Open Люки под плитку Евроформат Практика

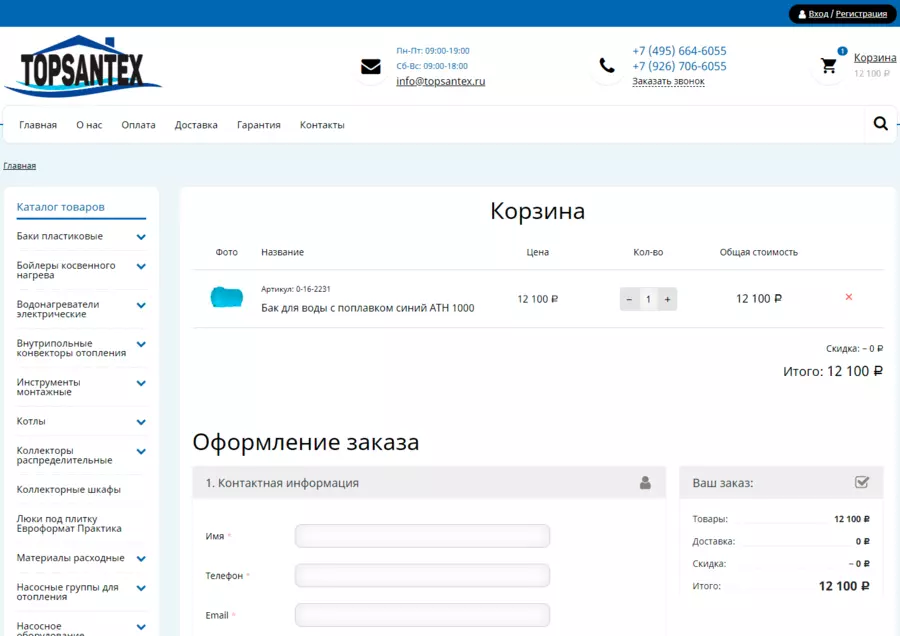pos(69,523)
